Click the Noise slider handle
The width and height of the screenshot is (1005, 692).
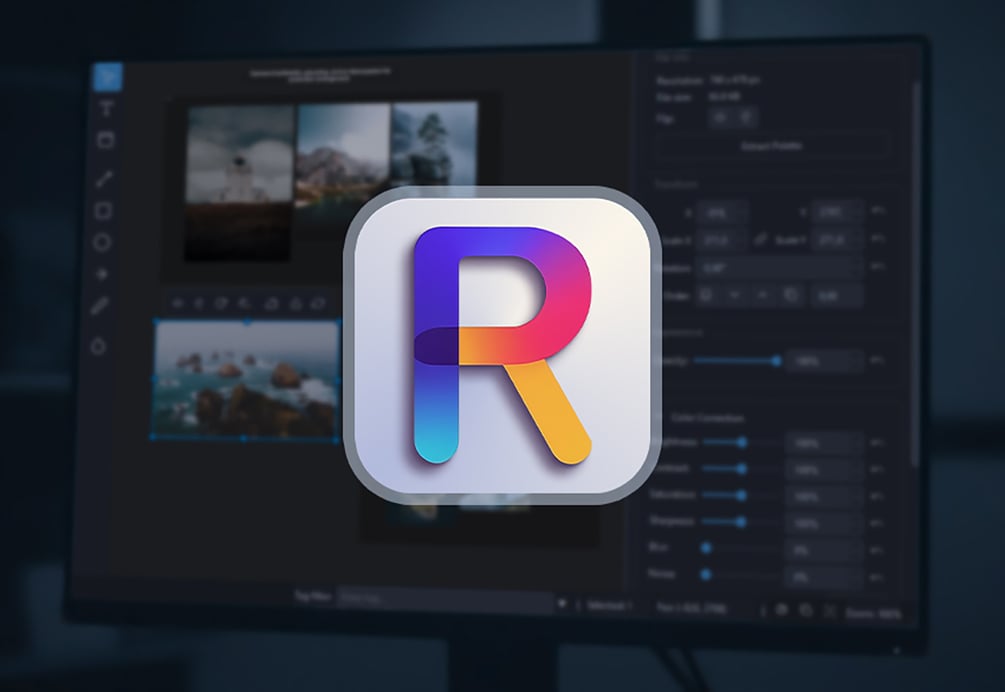pos(706,575)
